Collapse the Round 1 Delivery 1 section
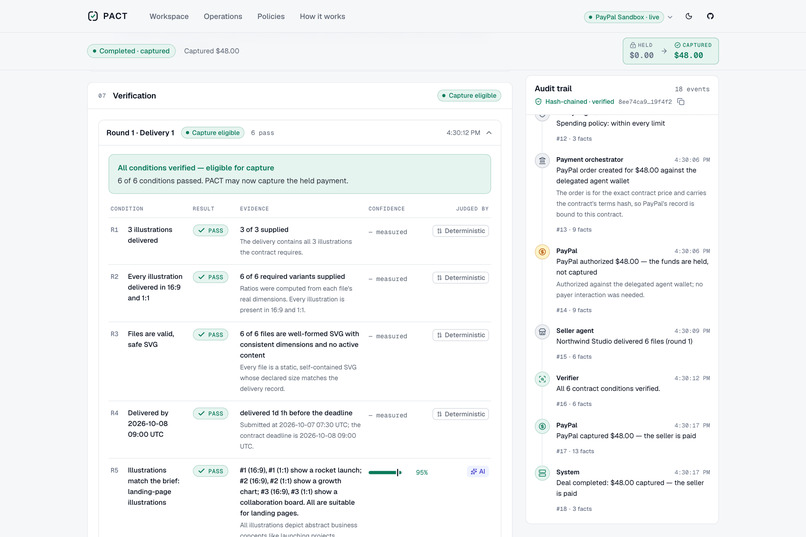Image resolution: width=806 pixels, height=537 pixels. point(489,133)
